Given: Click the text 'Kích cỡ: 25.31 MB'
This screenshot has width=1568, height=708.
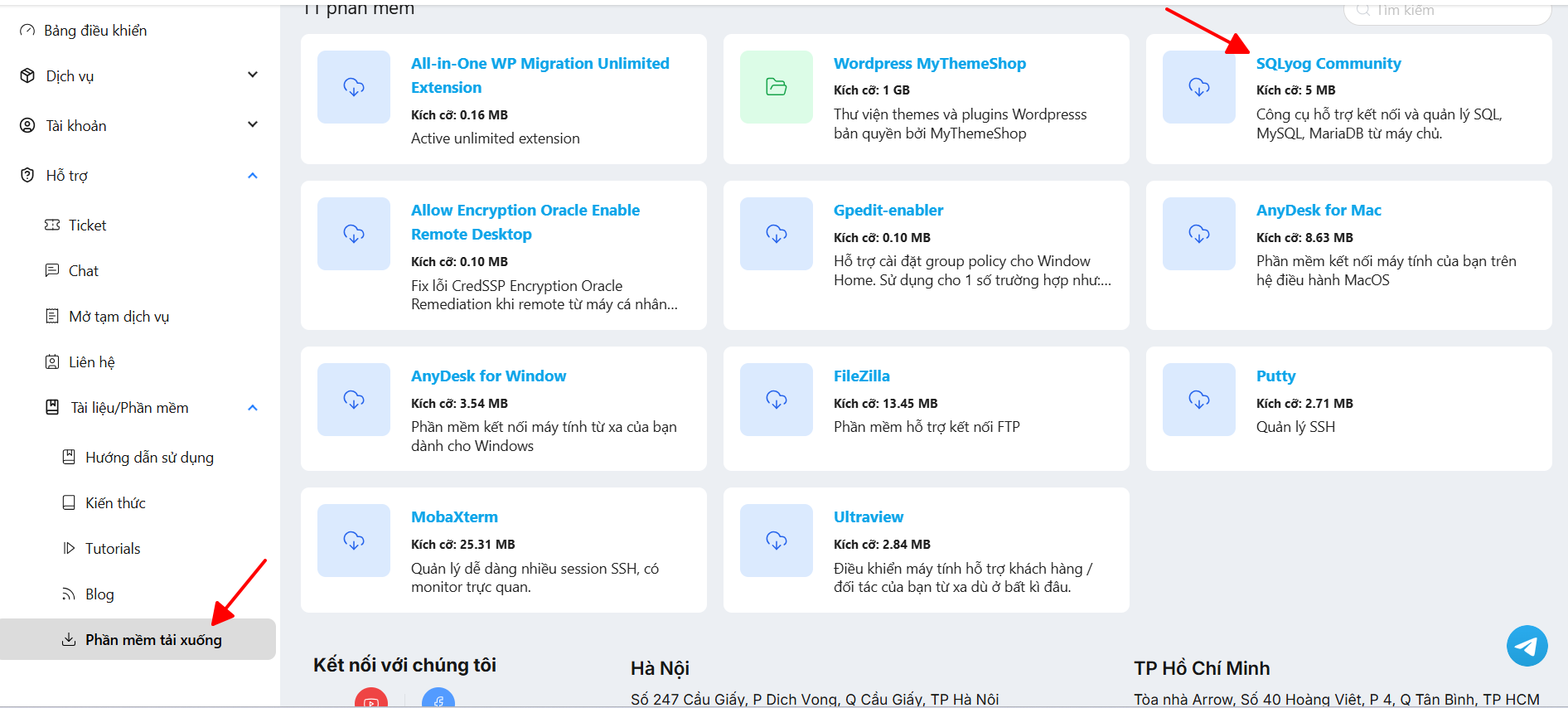Looking at the screenshot, I should (x=462, y=544).
